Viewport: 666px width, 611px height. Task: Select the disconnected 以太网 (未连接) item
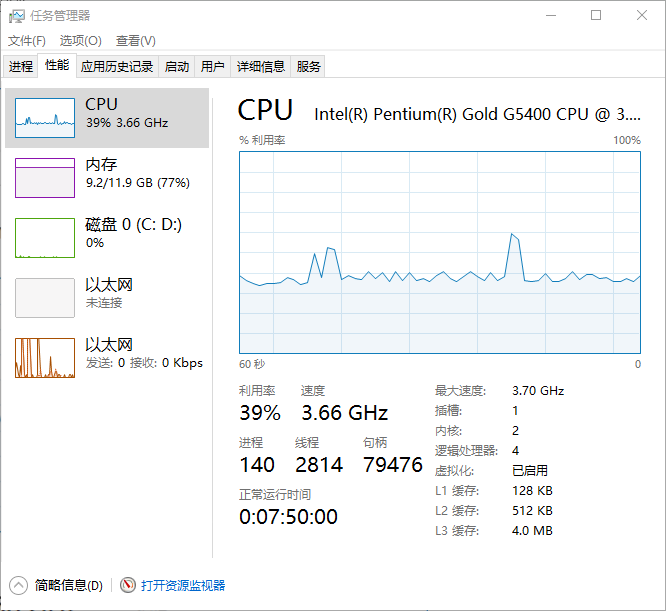click(107, 298)
